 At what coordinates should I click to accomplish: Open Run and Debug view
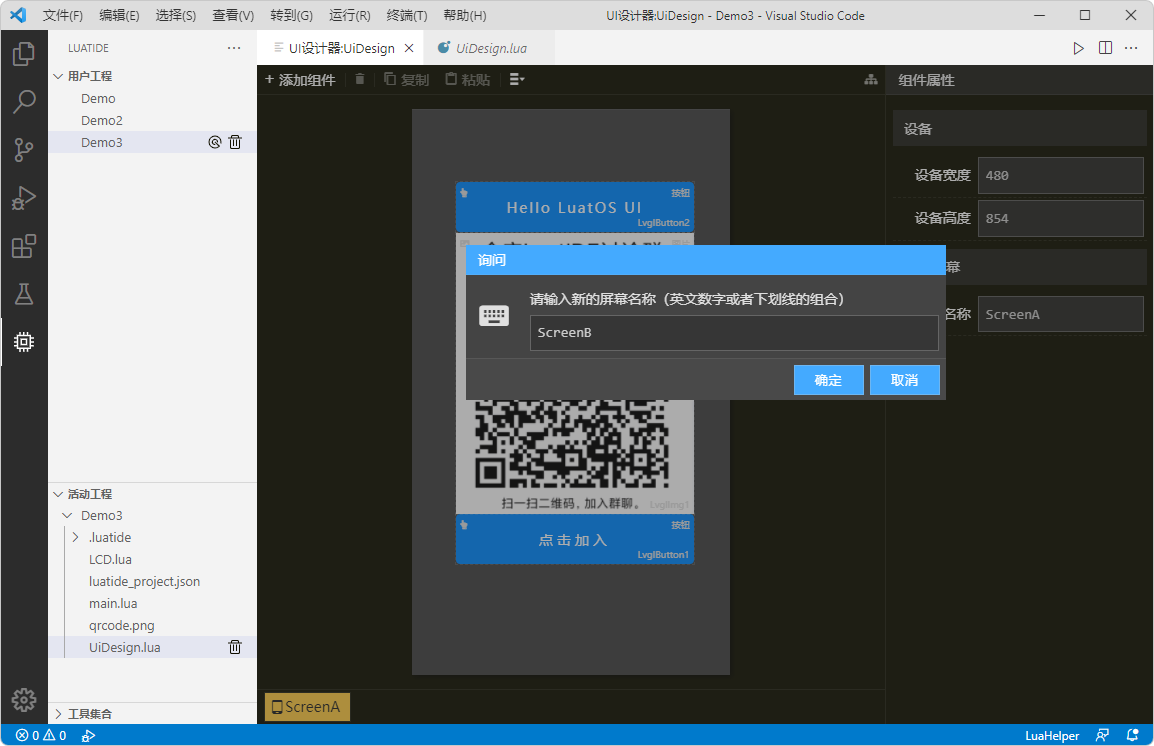click(x=24, y=198)
